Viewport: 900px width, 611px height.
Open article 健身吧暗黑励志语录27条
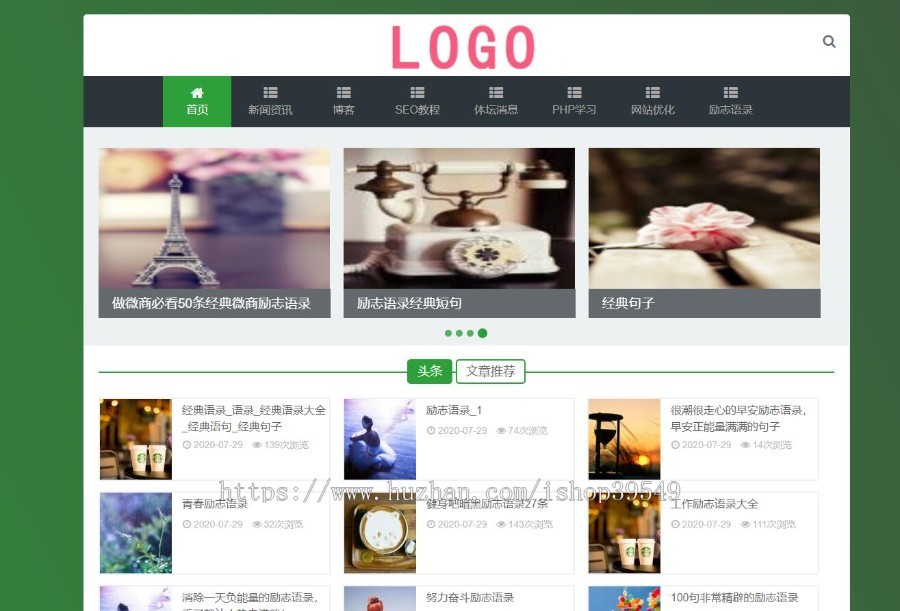pyautogui.click(x=487, y=504)
